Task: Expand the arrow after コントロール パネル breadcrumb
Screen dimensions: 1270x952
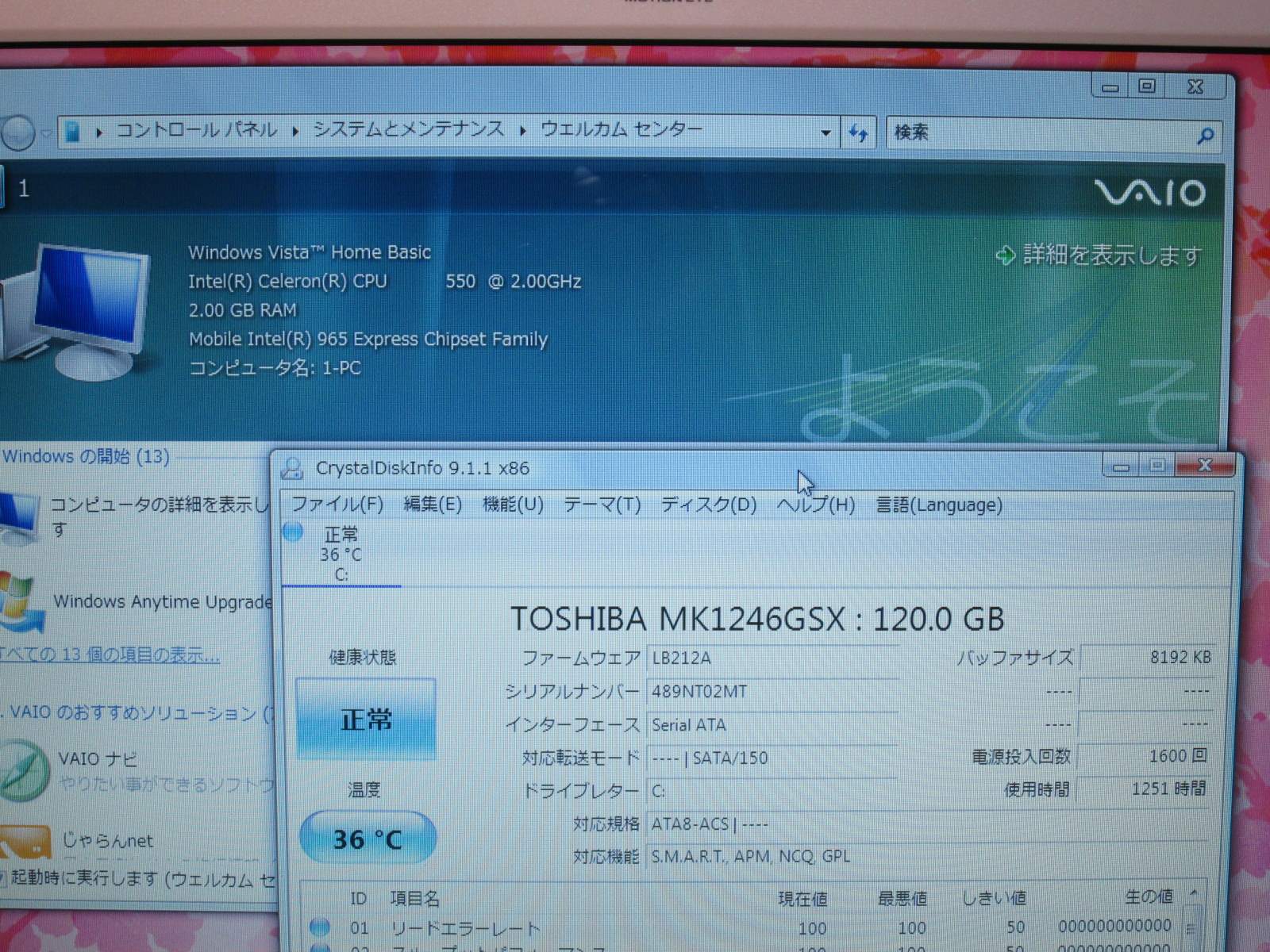Action: tap(295, 131)
